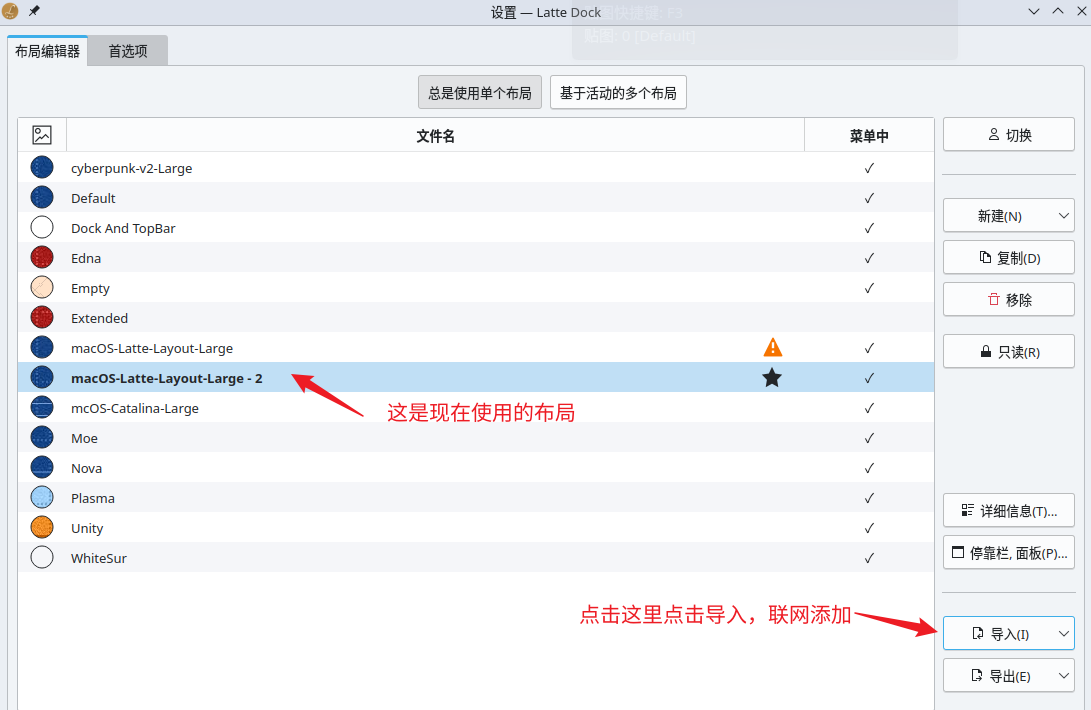Click the orange warning triangle icon
Image resolution: width=1091 pixels, height=710 pixels.
click(772, 347)
